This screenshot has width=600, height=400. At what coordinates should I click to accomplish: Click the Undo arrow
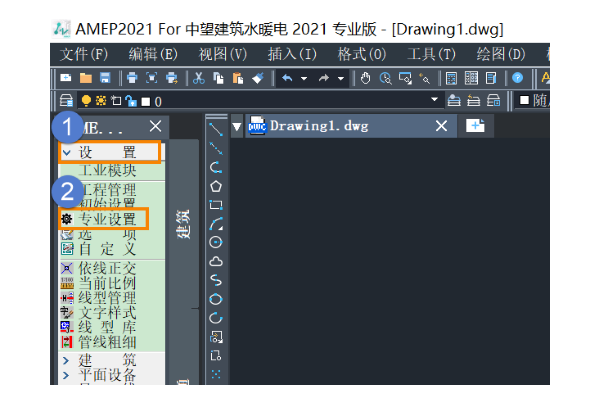pyautogui.click(x=287, y=78)
